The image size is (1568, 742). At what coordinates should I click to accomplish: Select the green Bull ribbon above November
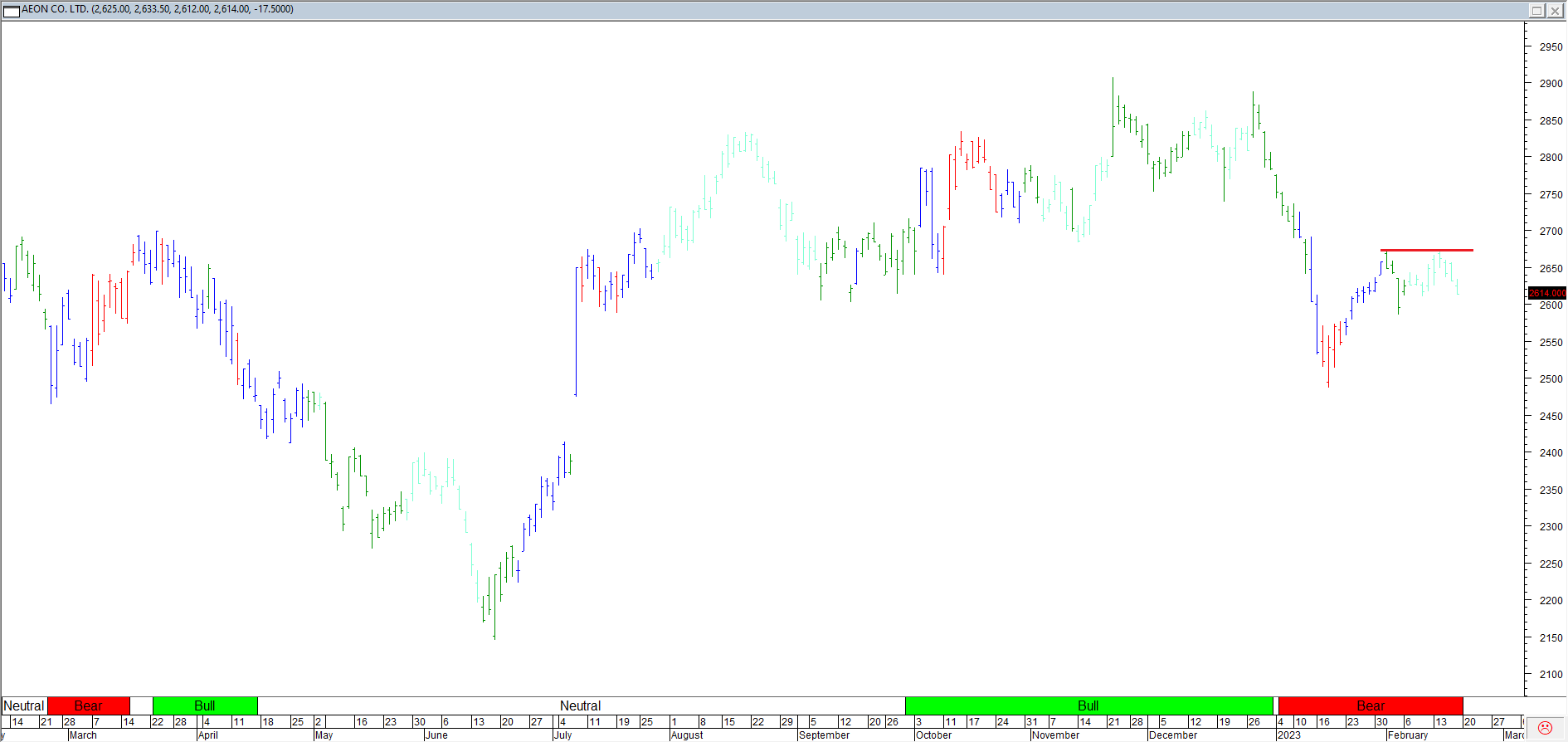click(1088, 705)
